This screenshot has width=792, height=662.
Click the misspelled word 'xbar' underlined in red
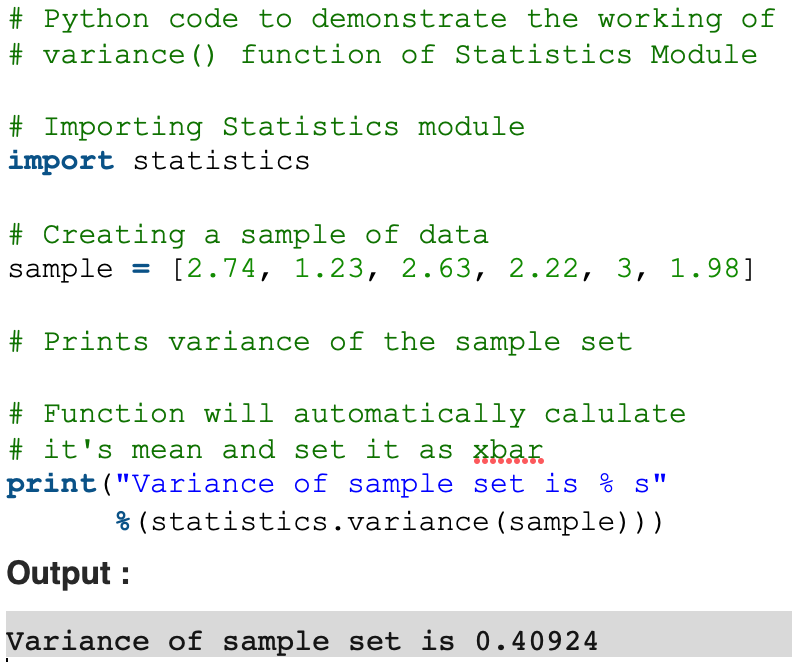pos(507,450)
